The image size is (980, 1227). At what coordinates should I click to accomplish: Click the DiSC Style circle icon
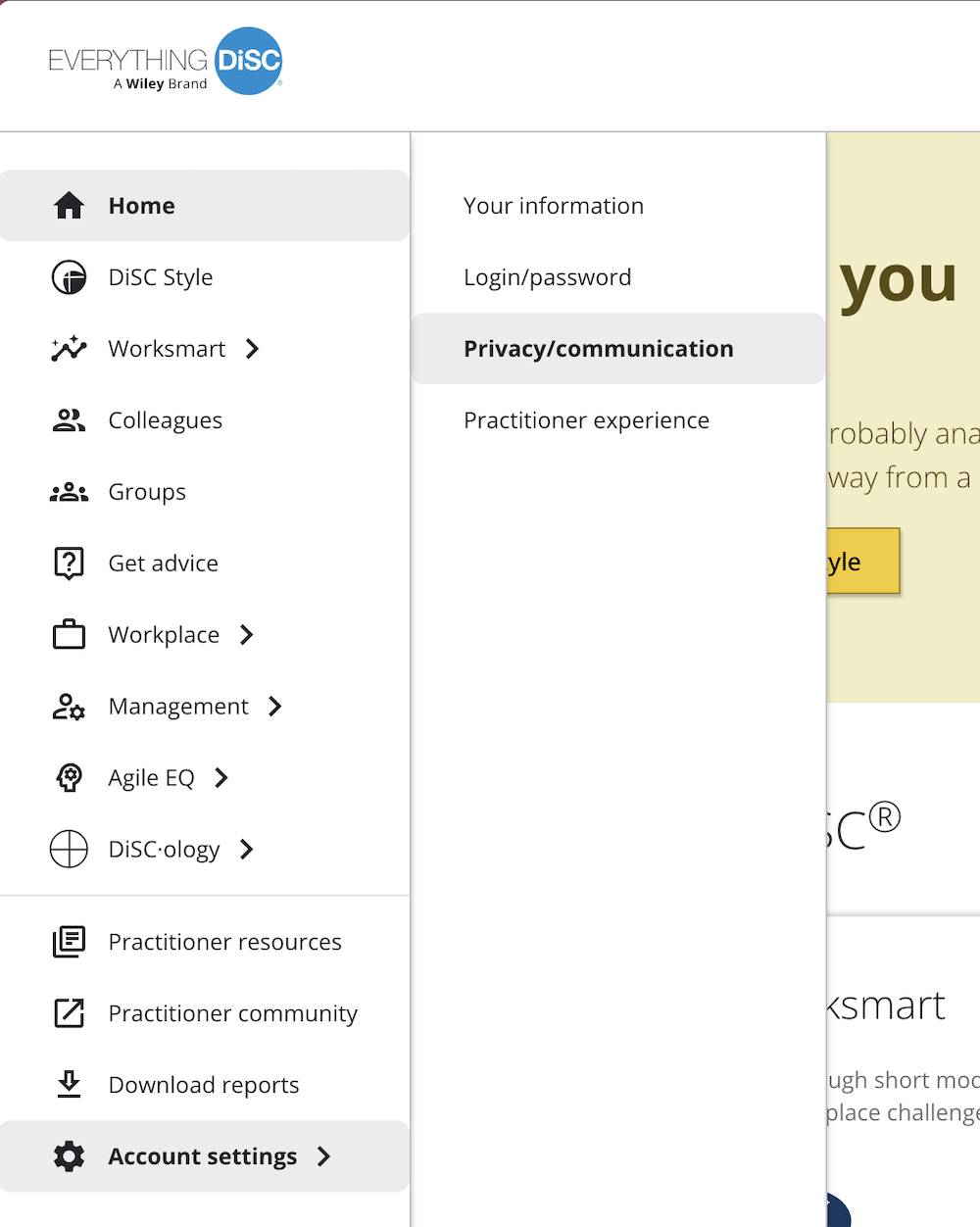[x=69, y=277]
